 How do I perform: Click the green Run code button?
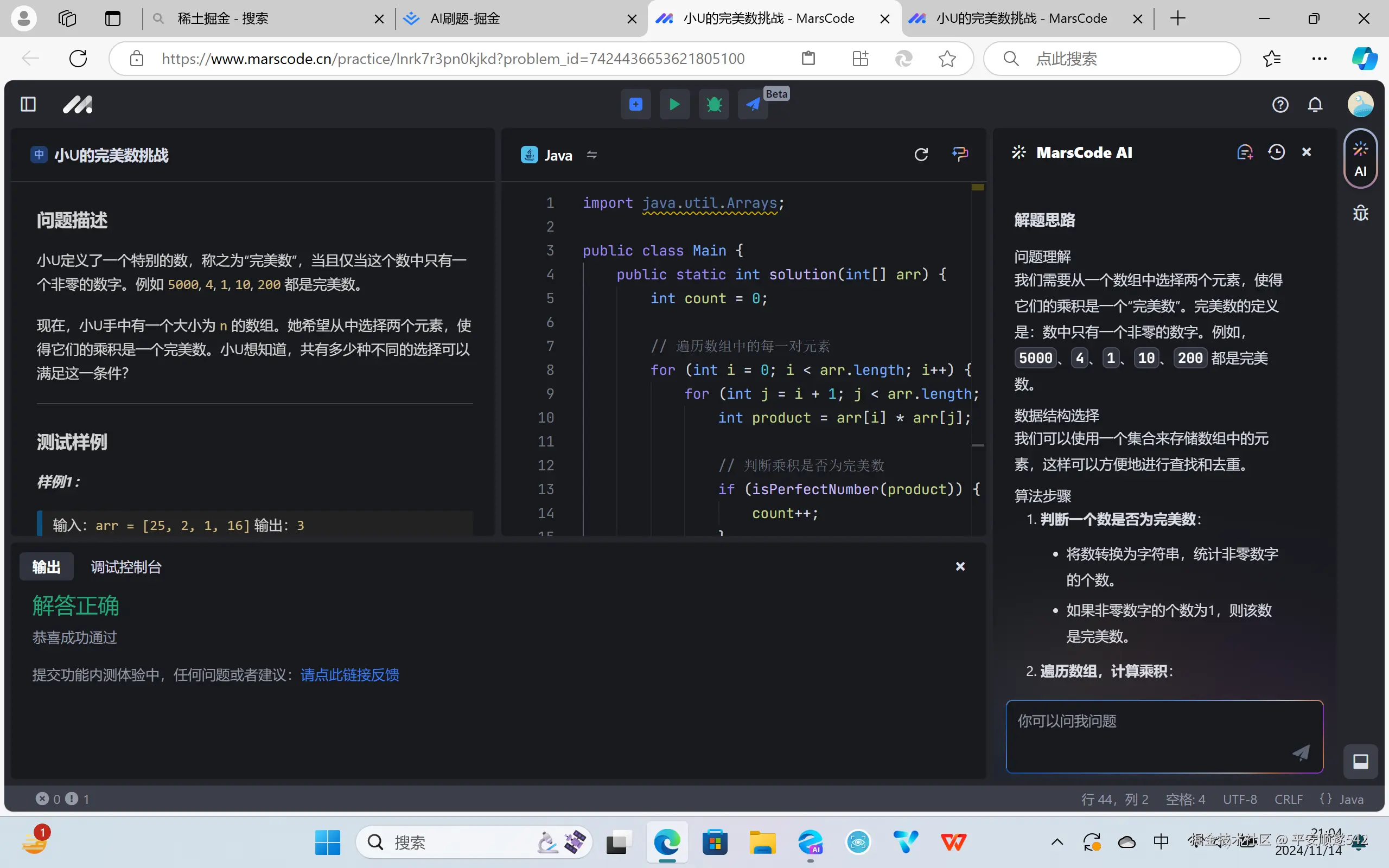(x=674, y=105)
